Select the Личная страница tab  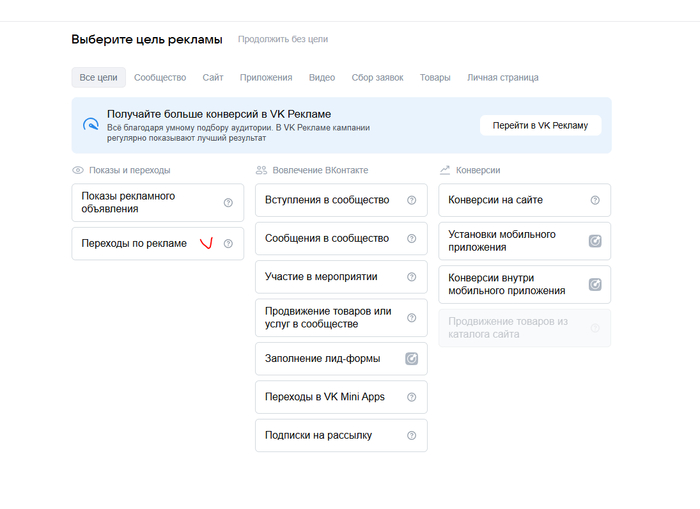[502, 77]
